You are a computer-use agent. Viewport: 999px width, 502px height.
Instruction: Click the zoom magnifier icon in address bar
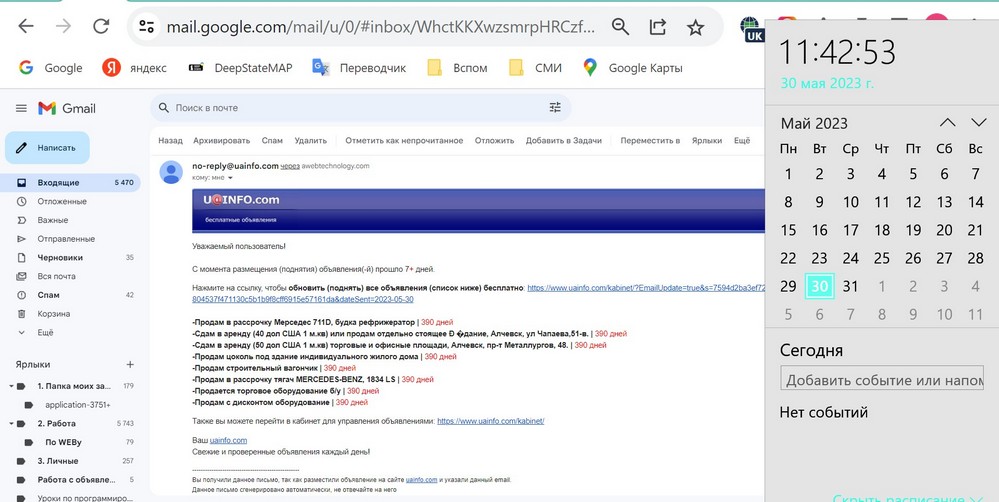tap(620, 27)
